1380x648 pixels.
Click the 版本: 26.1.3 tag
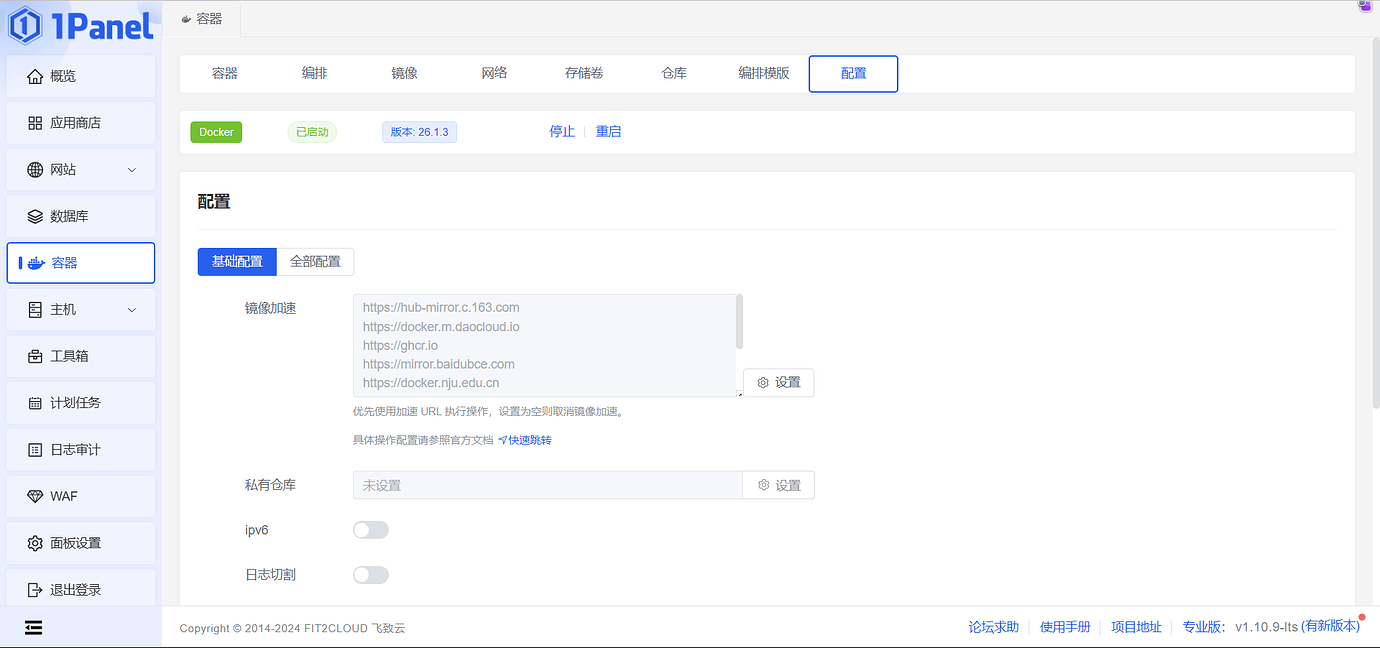tap(419, 132)
